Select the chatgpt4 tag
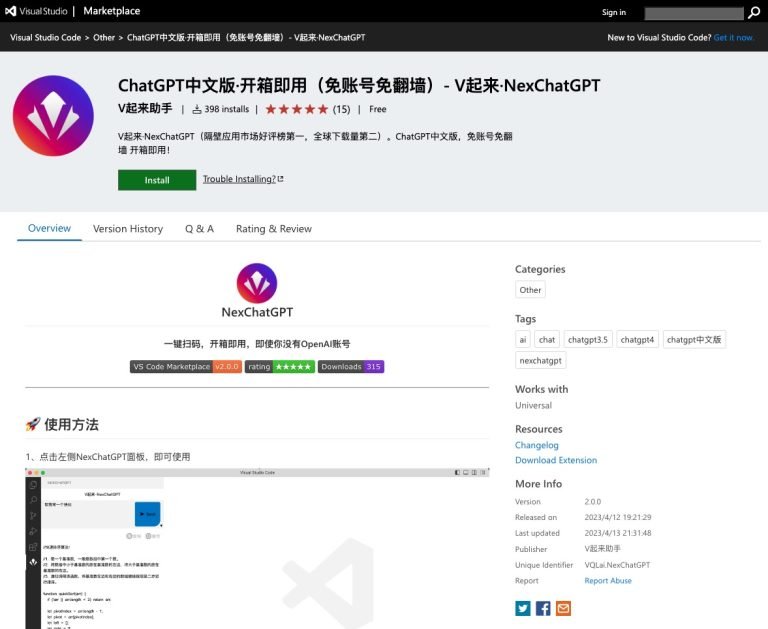The height and width of the screenshot is (629, 768). pos(637,339)
